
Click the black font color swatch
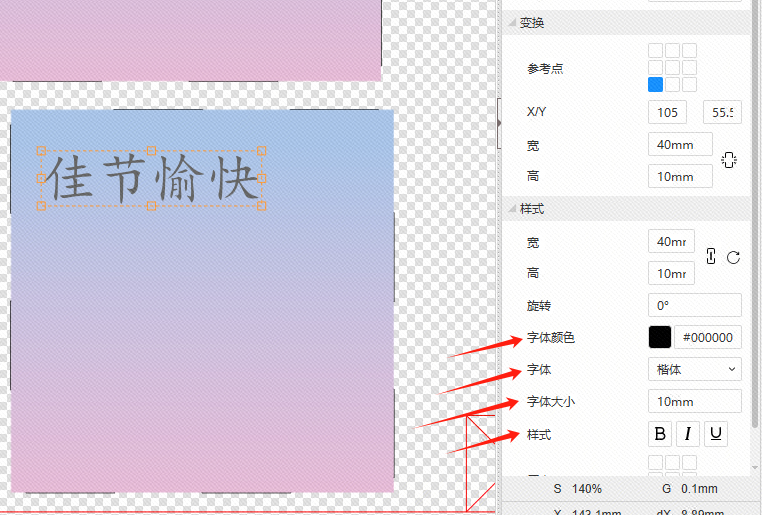tap(660, 337)
